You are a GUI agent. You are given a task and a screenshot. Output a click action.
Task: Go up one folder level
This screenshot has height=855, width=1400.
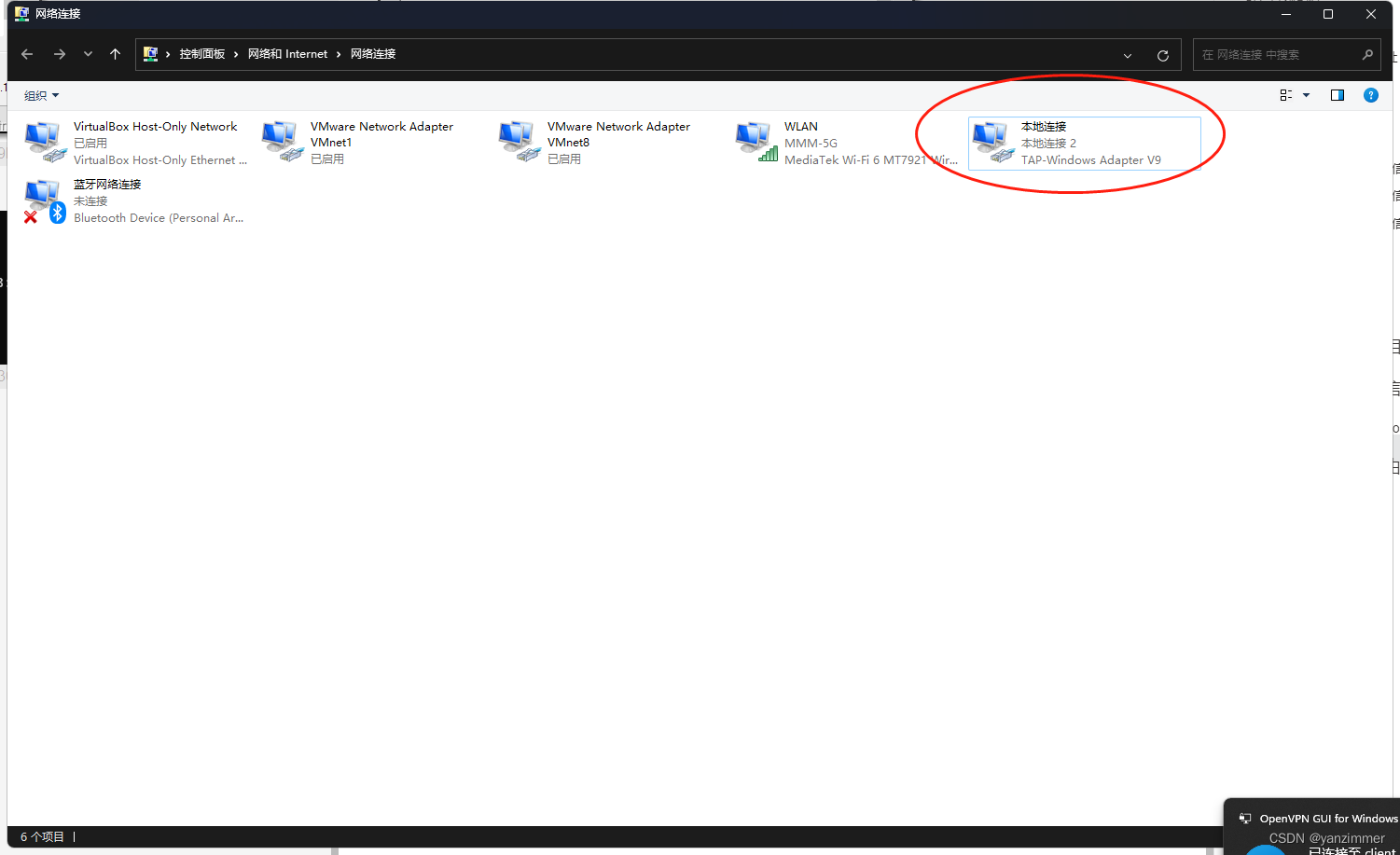115,54
